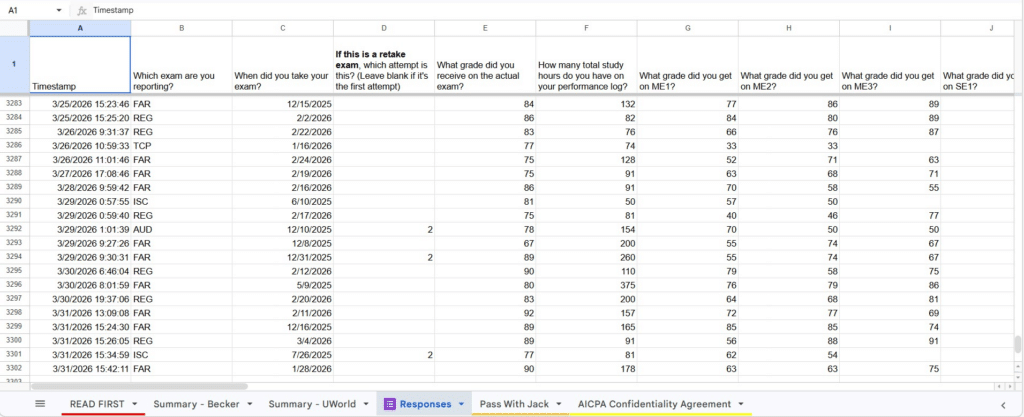Viewport: 1024px width, 417px height.
Task: Switch to the READ FIRST sheet
Action: [x=98, y=404]
